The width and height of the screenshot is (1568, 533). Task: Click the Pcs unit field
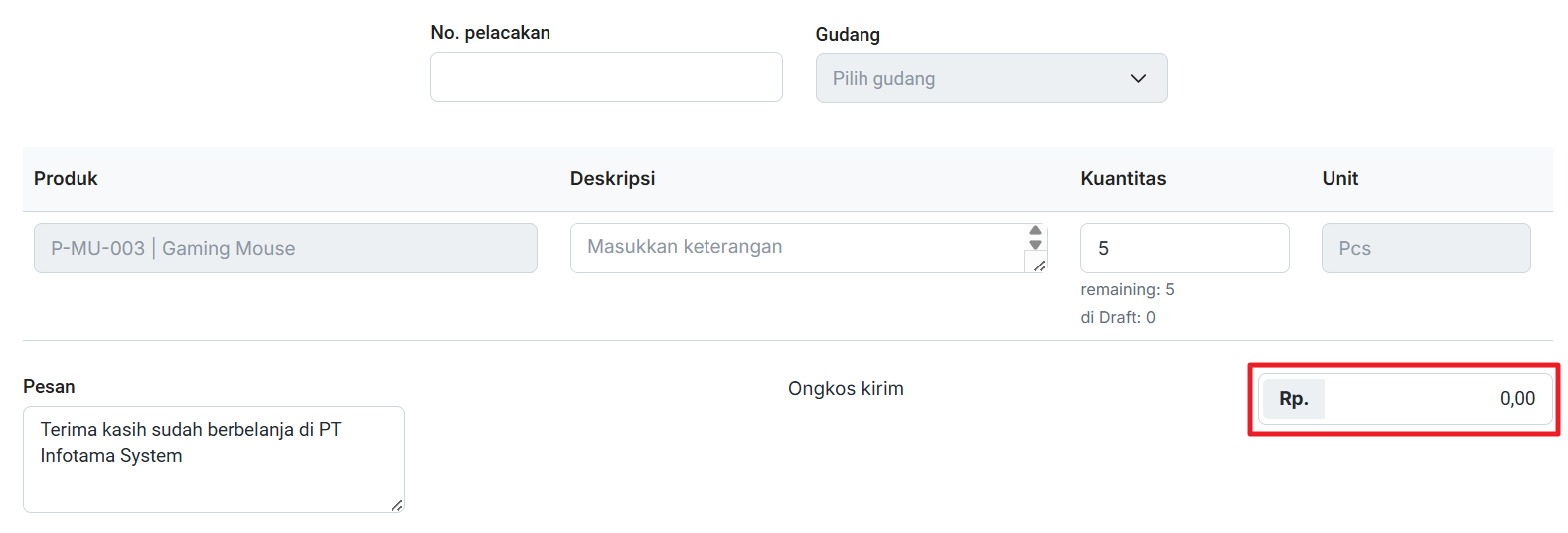click(1425, 249)
